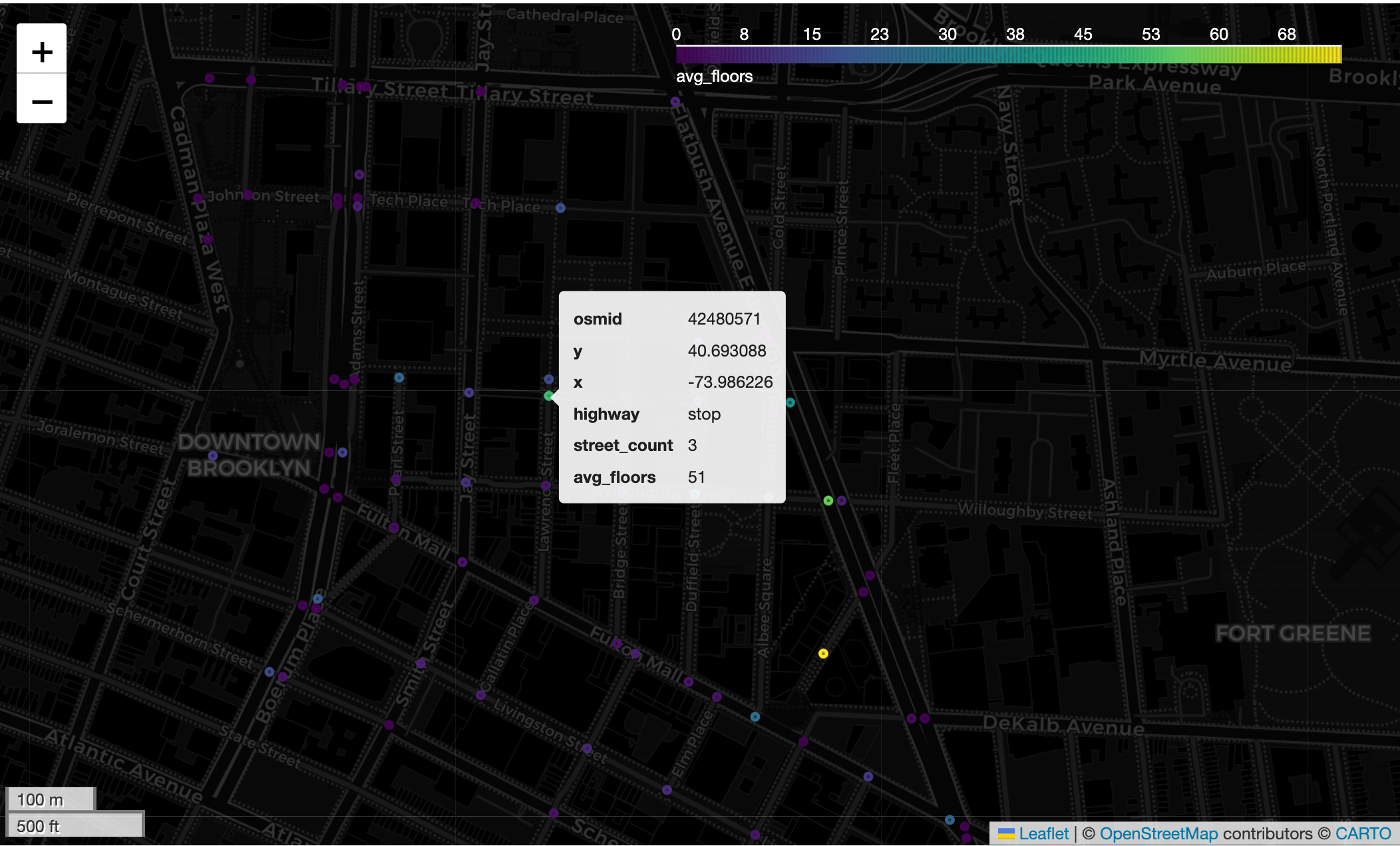This screenshot has height=846, width=1400.
Task: Click the teal marker on Pearl Street
Action: [x=399, y=377]
